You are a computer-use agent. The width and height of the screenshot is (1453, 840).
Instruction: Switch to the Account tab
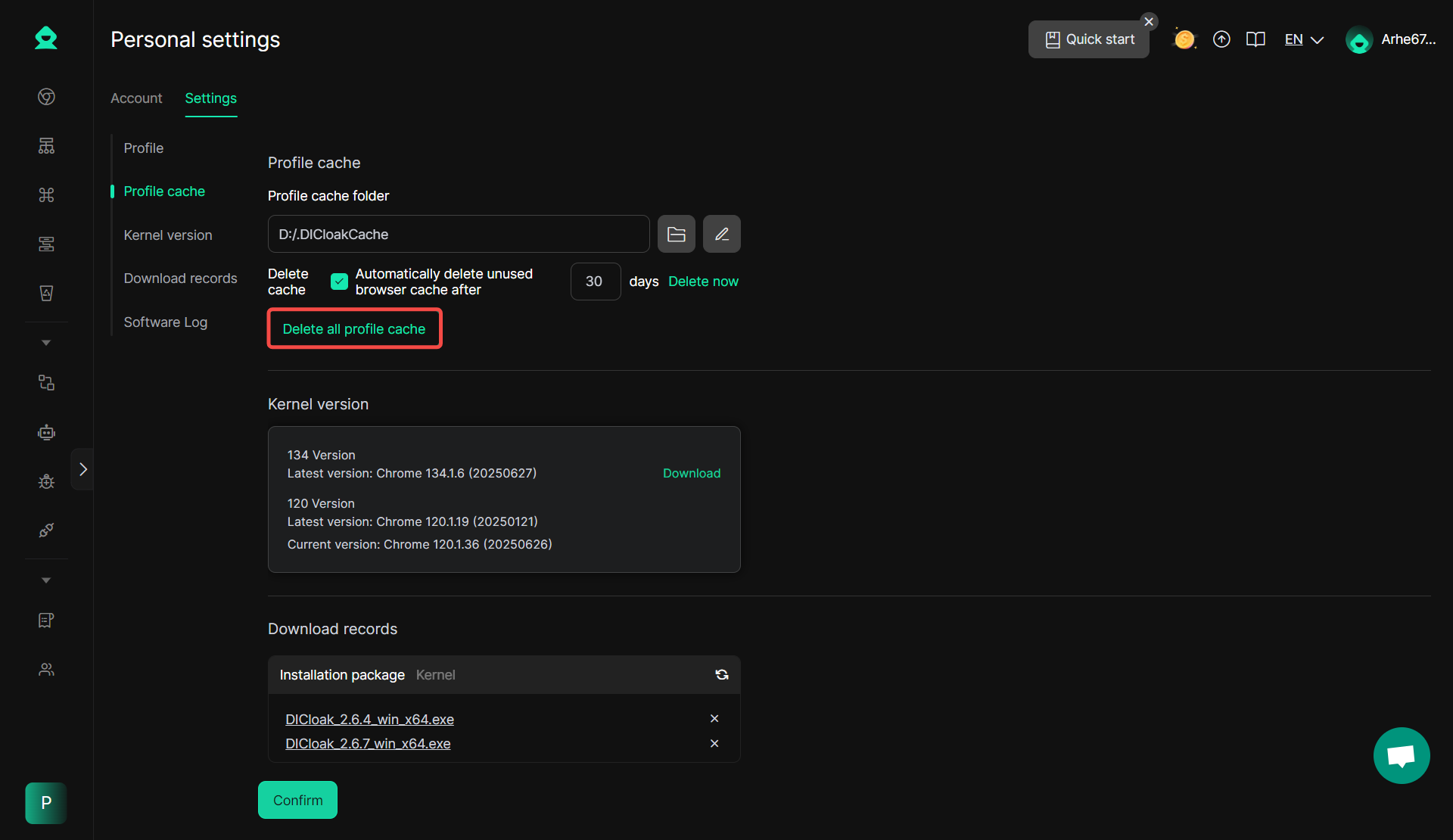[x=136, y=98]
